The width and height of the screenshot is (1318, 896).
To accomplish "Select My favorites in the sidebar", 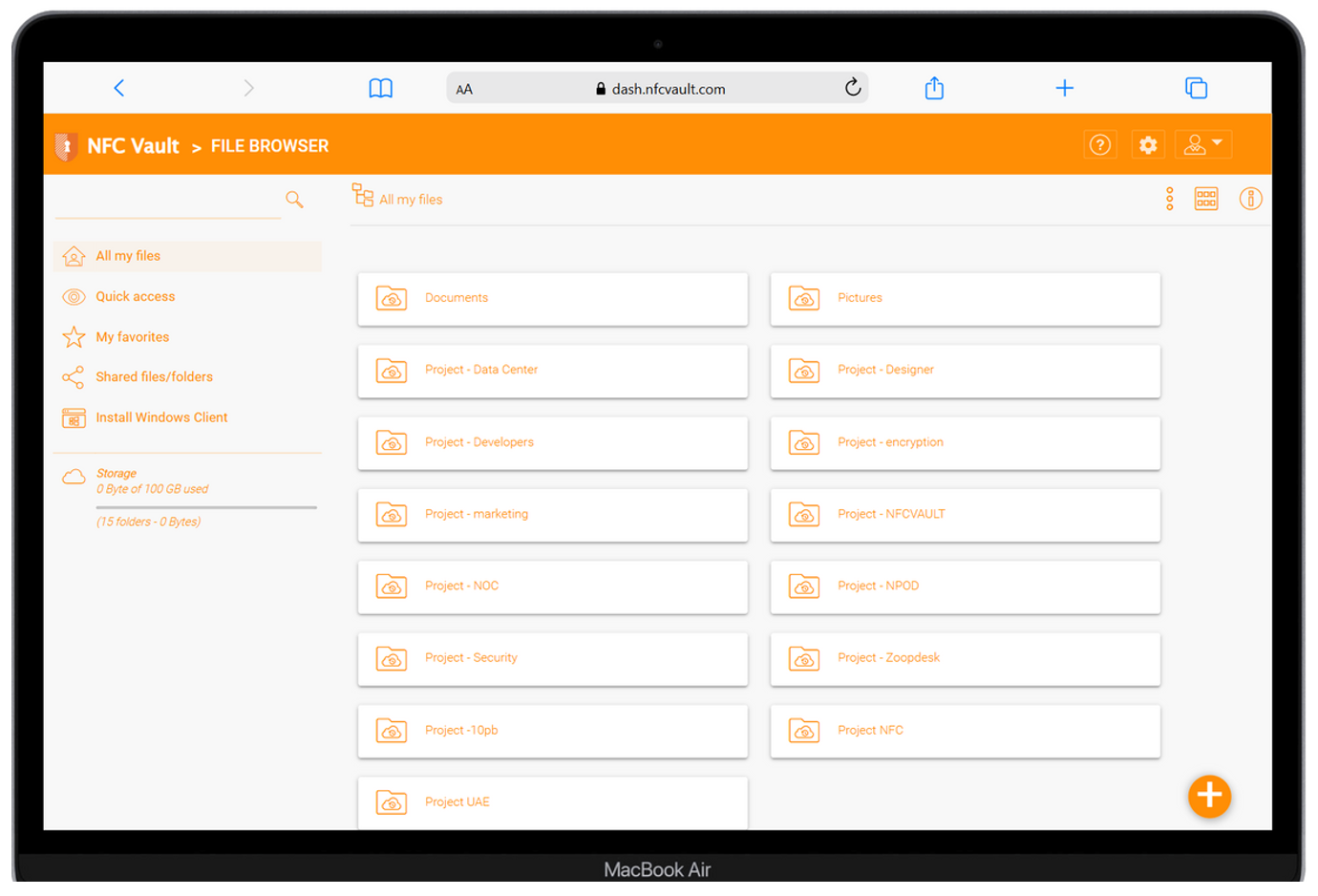I will [133, 336].
